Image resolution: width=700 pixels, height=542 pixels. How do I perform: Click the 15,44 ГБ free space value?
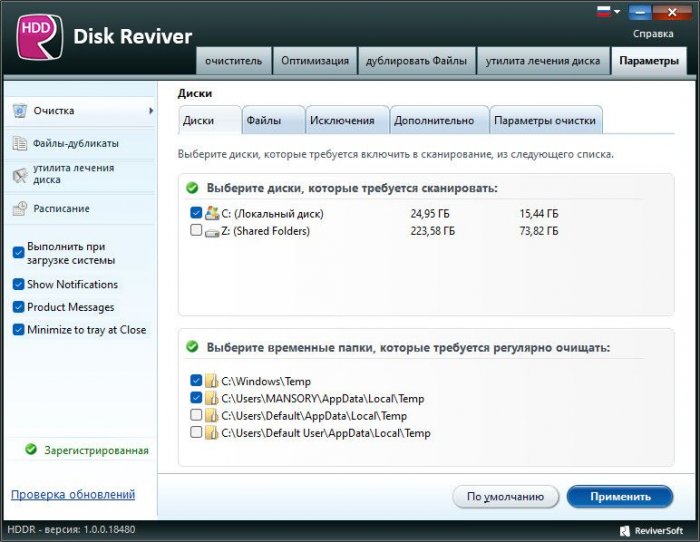coord(539,213)
